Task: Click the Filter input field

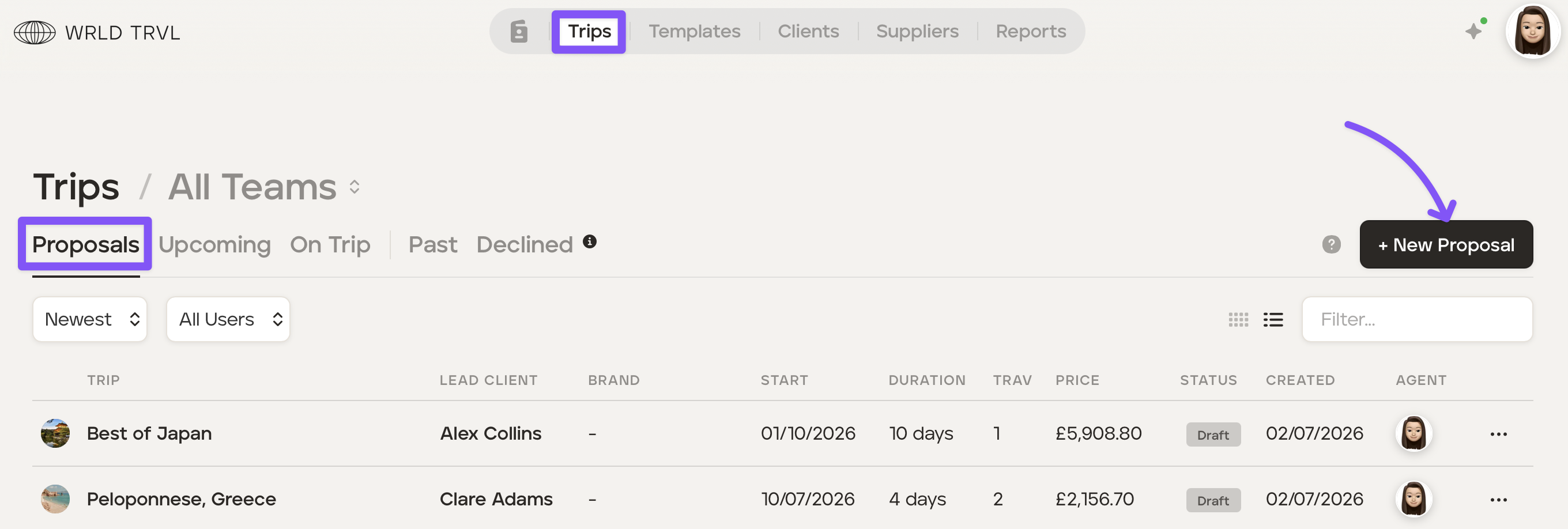Action: pos(1417,319)
